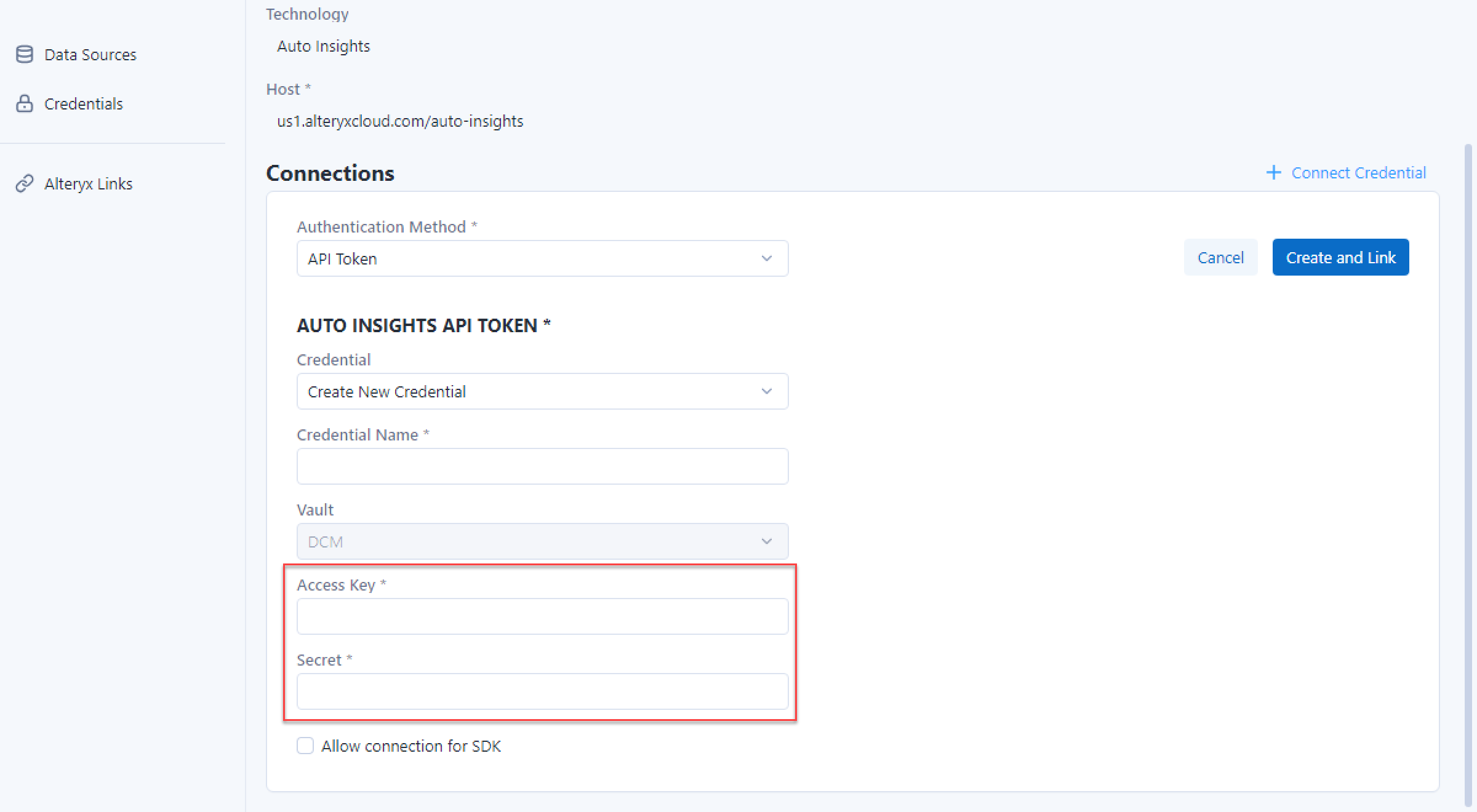
Task: Enable Allow connection for SDK checkbox
Action: 305,746
